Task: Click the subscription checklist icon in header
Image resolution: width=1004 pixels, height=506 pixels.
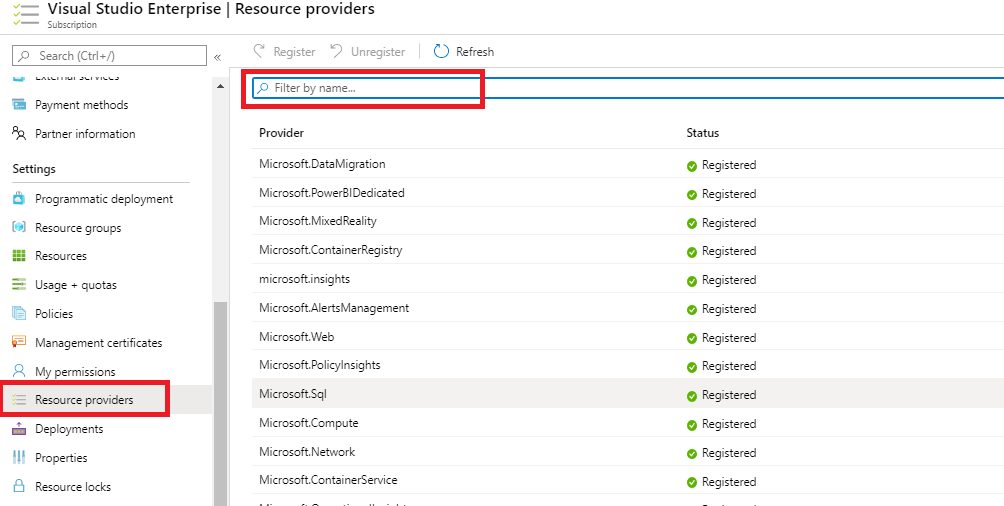Action: pyautogui.click(x=26, y=13)
